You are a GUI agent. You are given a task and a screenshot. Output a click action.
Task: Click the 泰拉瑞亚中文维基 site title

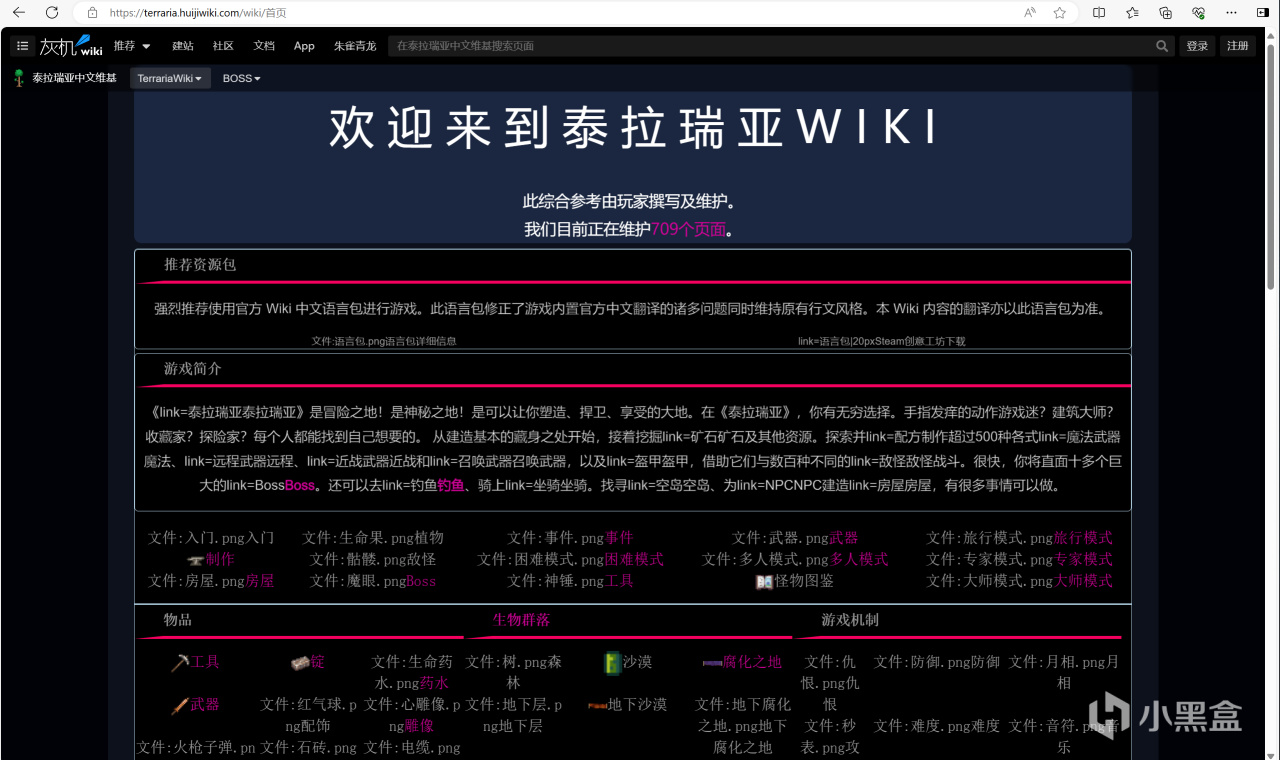(74, 78)
